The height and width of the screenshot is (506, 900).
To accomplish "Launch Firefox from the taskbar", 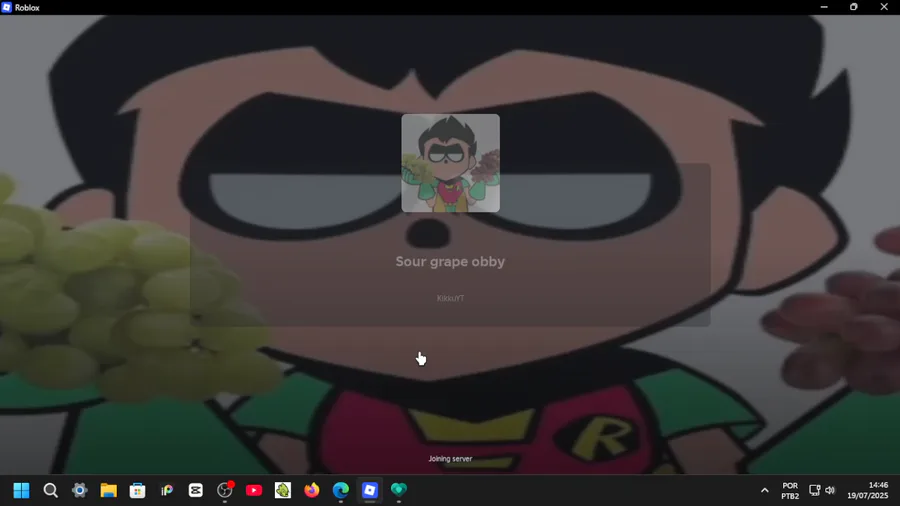I will click(312, 491).
